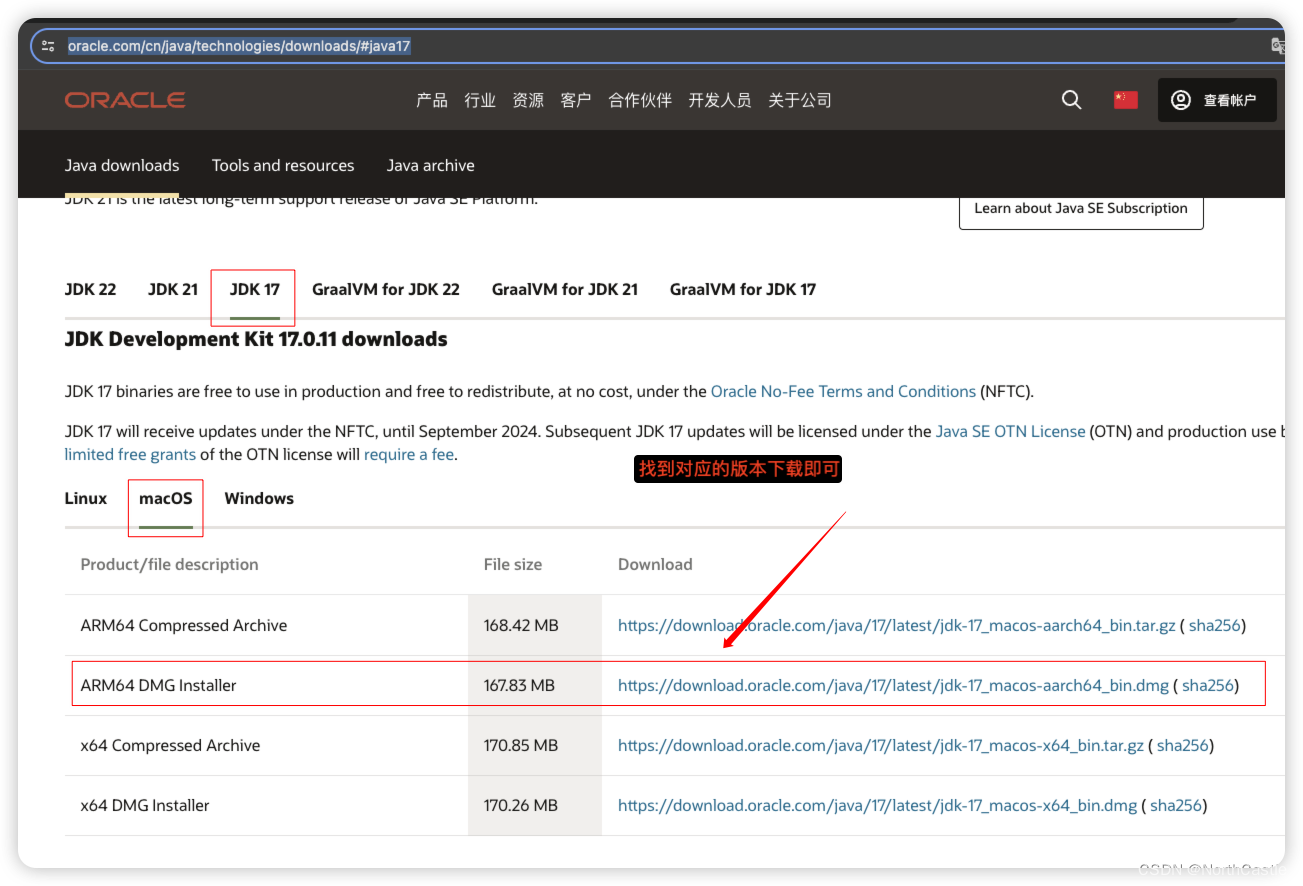The height and width of the screenshot is (886, 1303).
Task: Open the 客户 menu
Action: [576, 100]
